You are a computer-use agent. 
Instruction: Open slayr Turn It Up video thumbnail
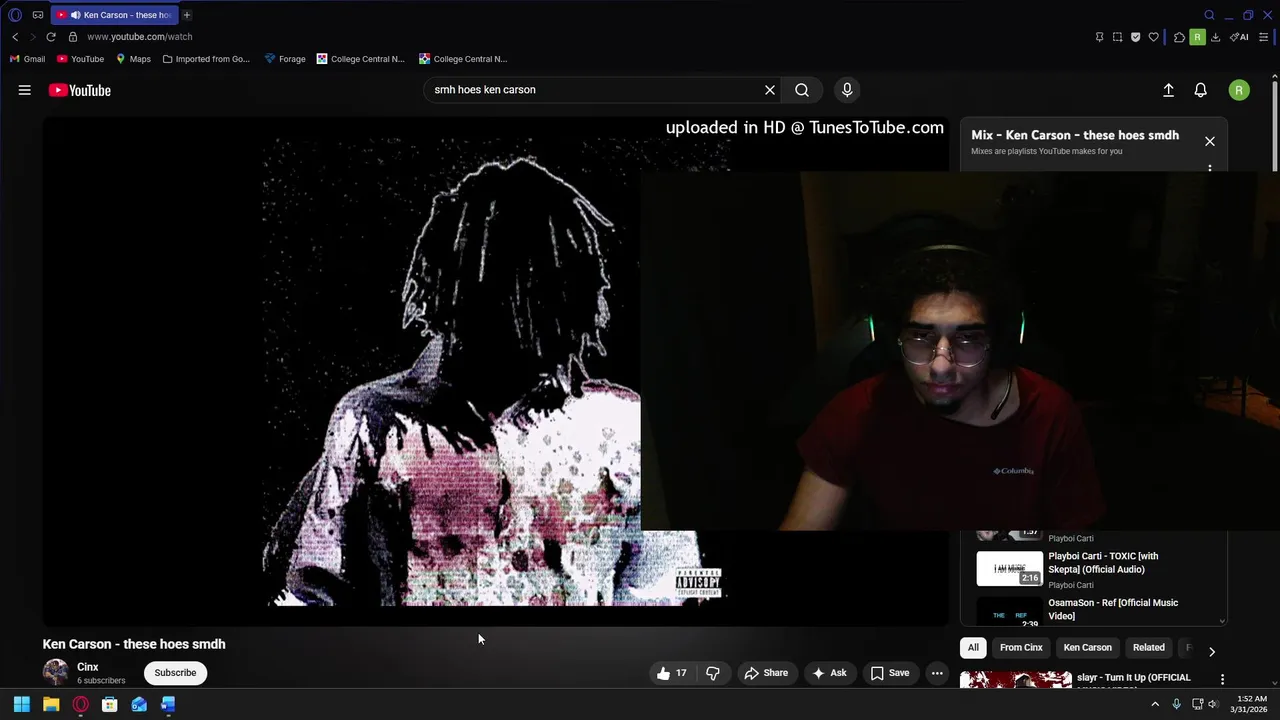click(x=1016, y=680)
